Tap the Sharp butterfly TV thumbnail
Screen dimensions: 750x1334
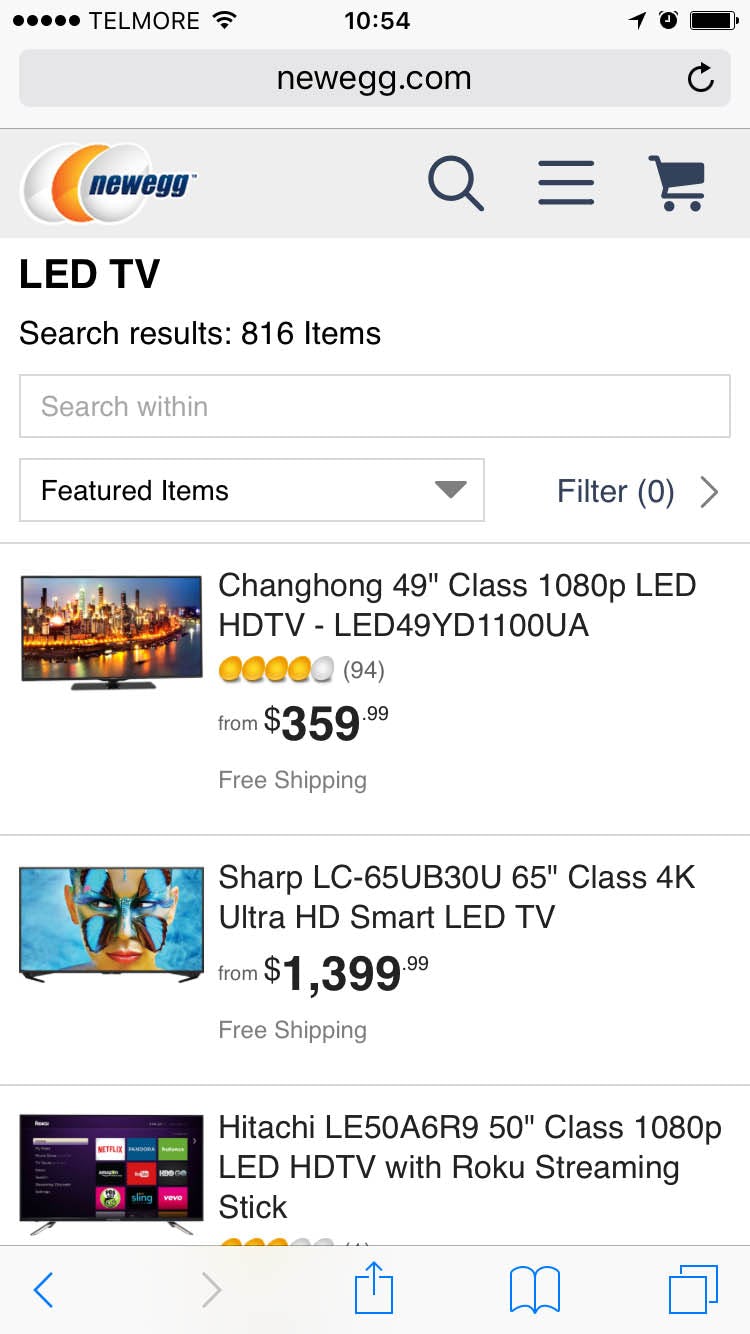point(111,924)
